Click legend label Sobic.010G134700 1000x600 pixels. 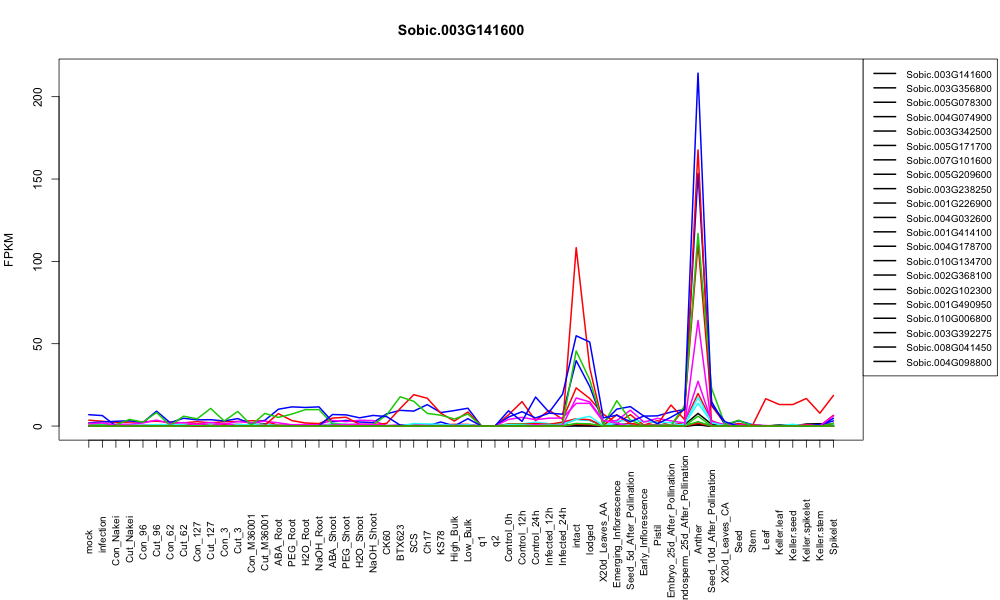point(948,261)
